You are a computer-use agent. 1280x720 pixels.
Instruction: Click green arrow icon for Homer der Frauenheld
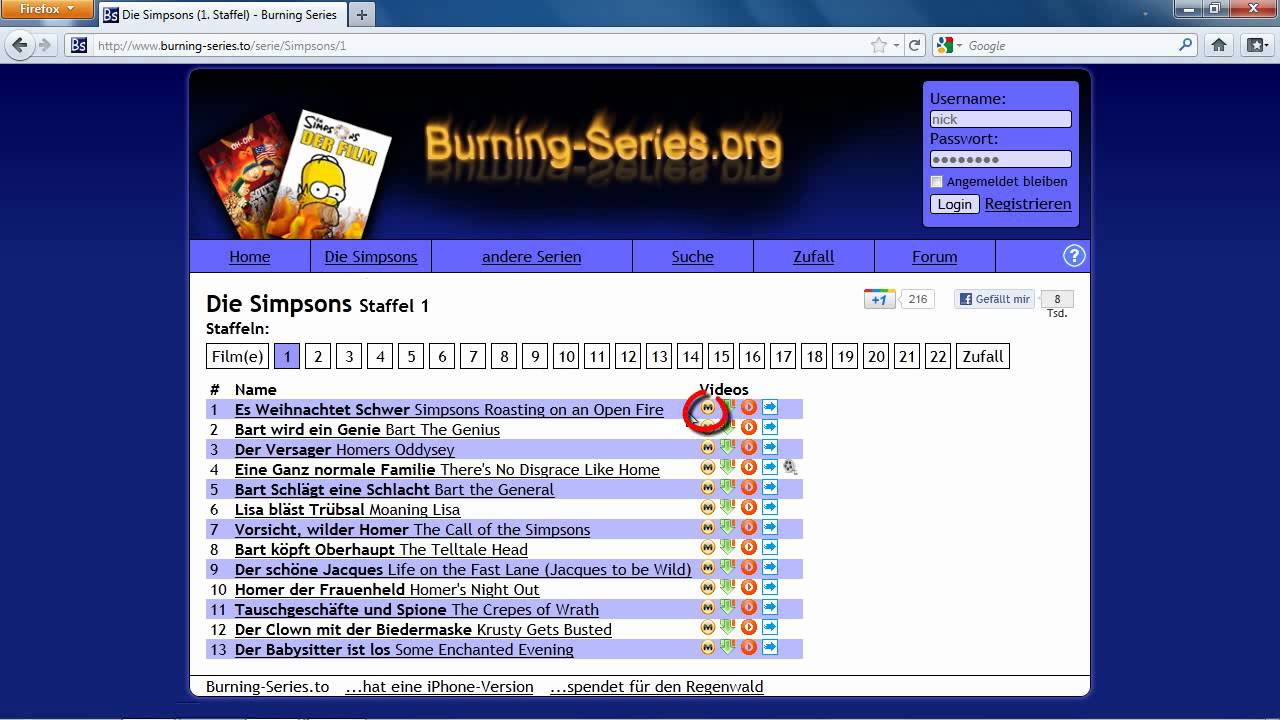pos(728,587)
